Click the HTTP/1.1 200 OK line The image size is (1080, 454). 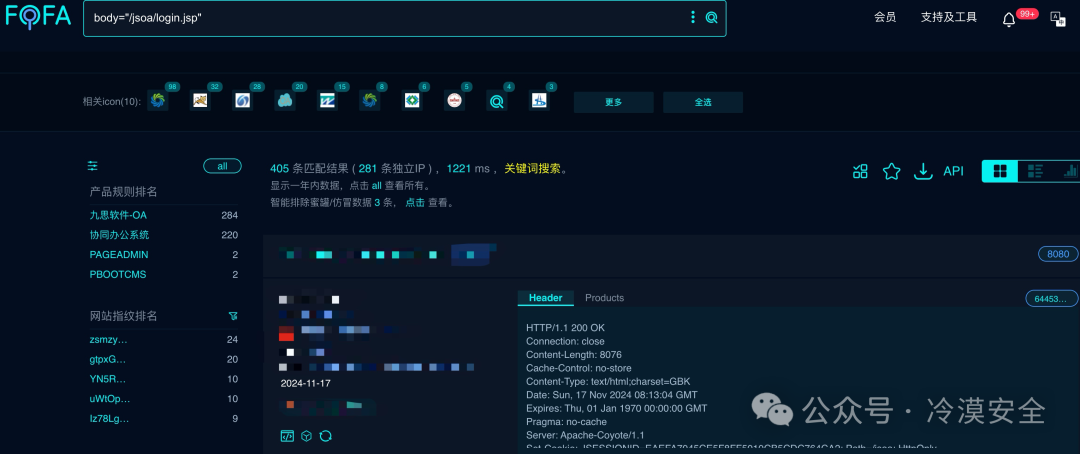(x=565, y=328)
